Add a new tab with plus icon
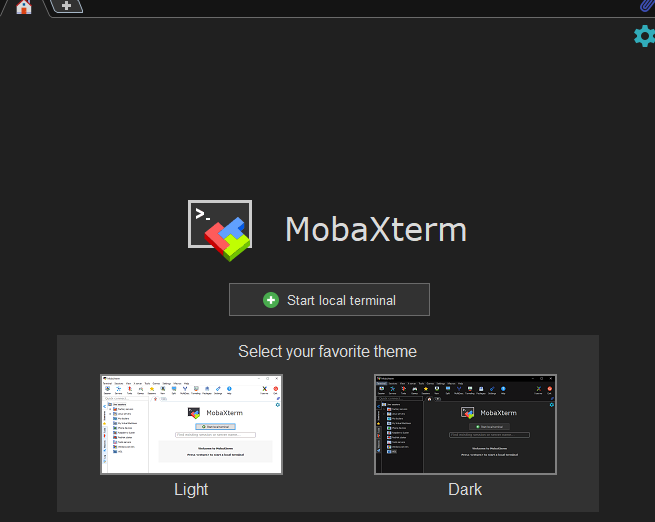 point(66,6)
